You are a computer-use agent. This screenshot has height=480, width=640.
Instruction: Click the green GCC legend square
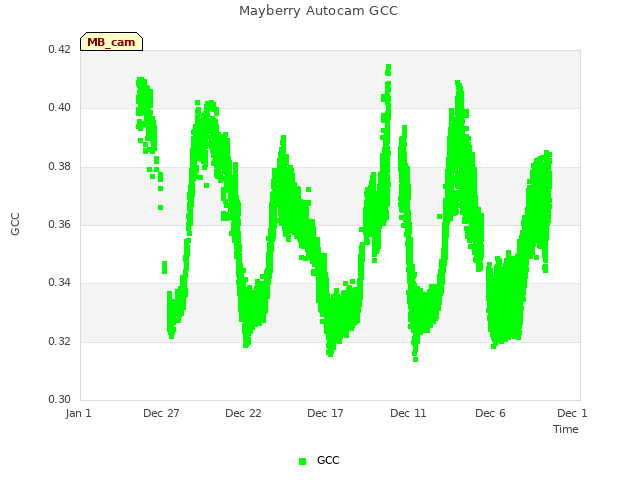pos(302,461)
